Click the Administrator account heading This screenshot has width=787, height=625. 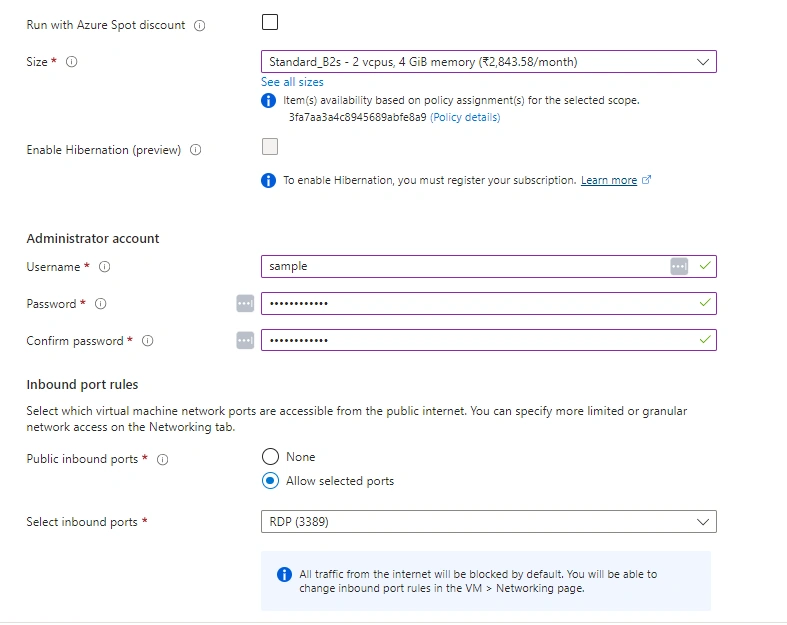point(93,238)
